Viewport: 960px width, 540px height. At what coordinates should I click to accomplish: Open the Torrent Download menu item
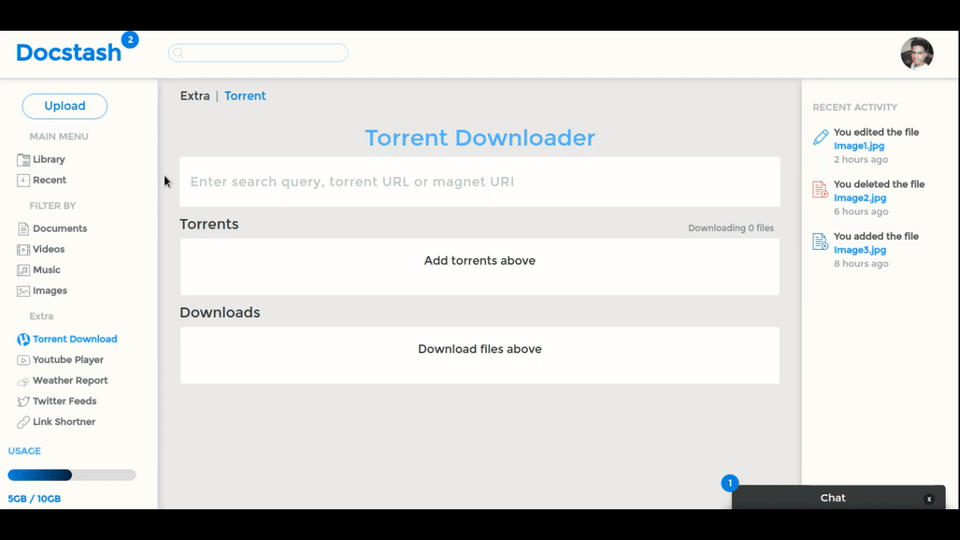74,339
